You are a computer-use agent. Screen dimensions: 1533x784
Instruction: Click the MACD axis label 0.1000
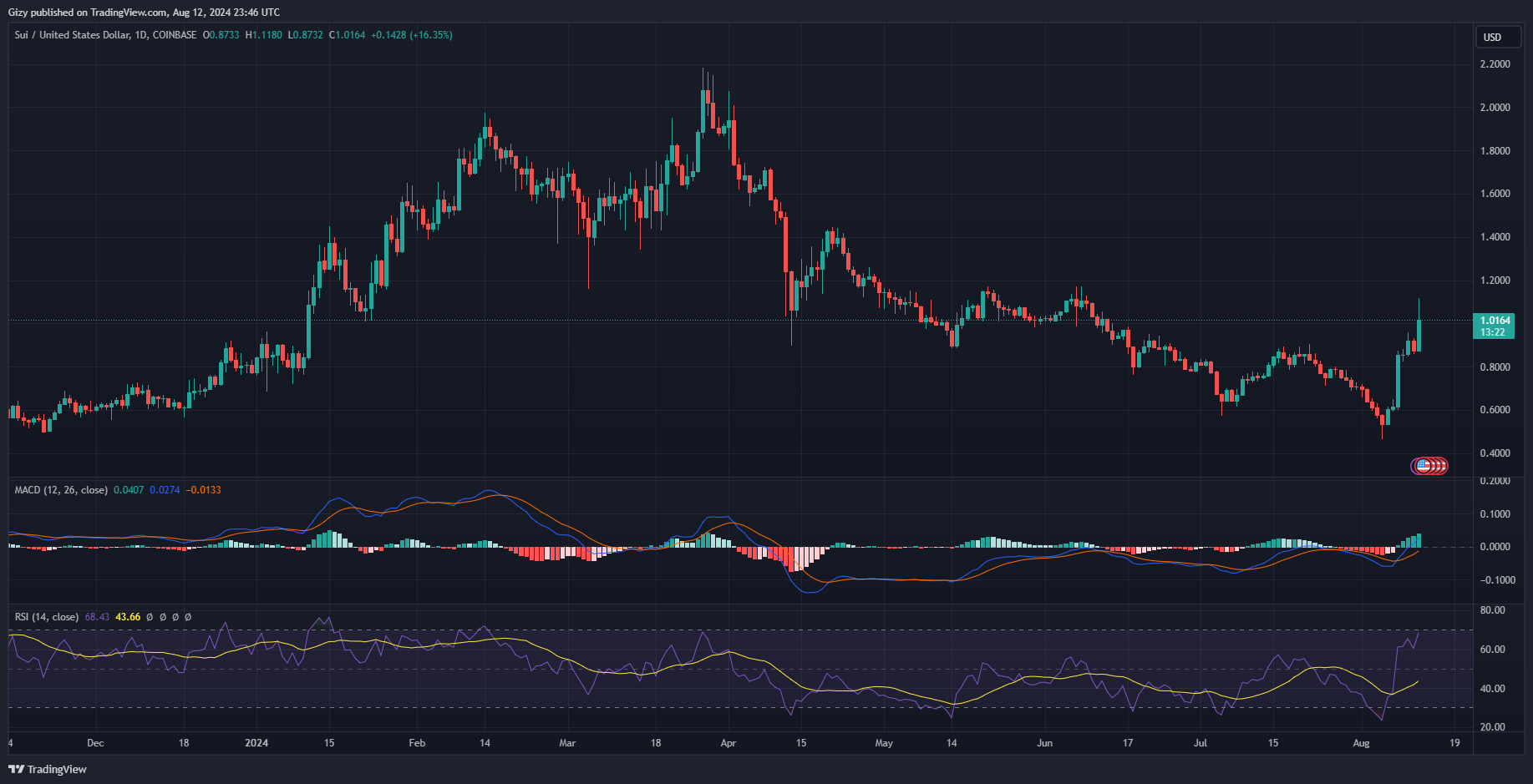tap(1495, 514)
